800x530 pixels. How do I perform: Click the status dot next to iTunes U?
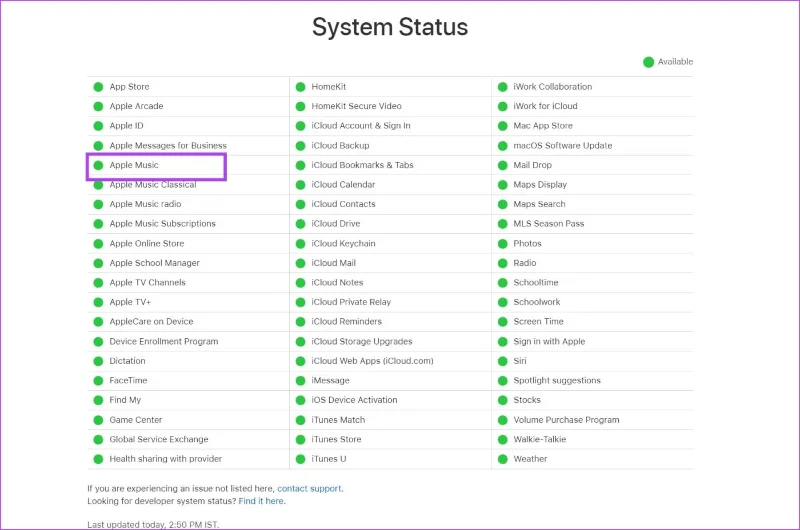click(x=301, y=459)
